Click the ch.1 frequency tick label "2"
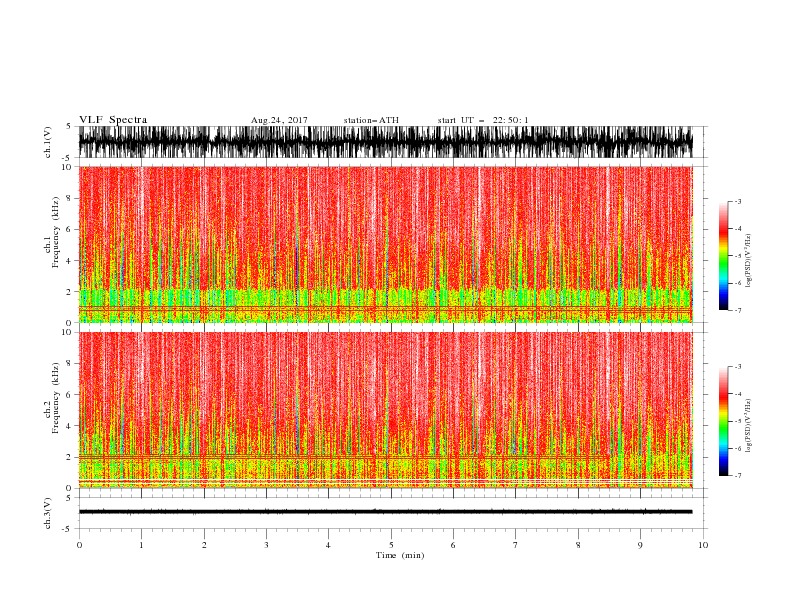 coord(69,292)
